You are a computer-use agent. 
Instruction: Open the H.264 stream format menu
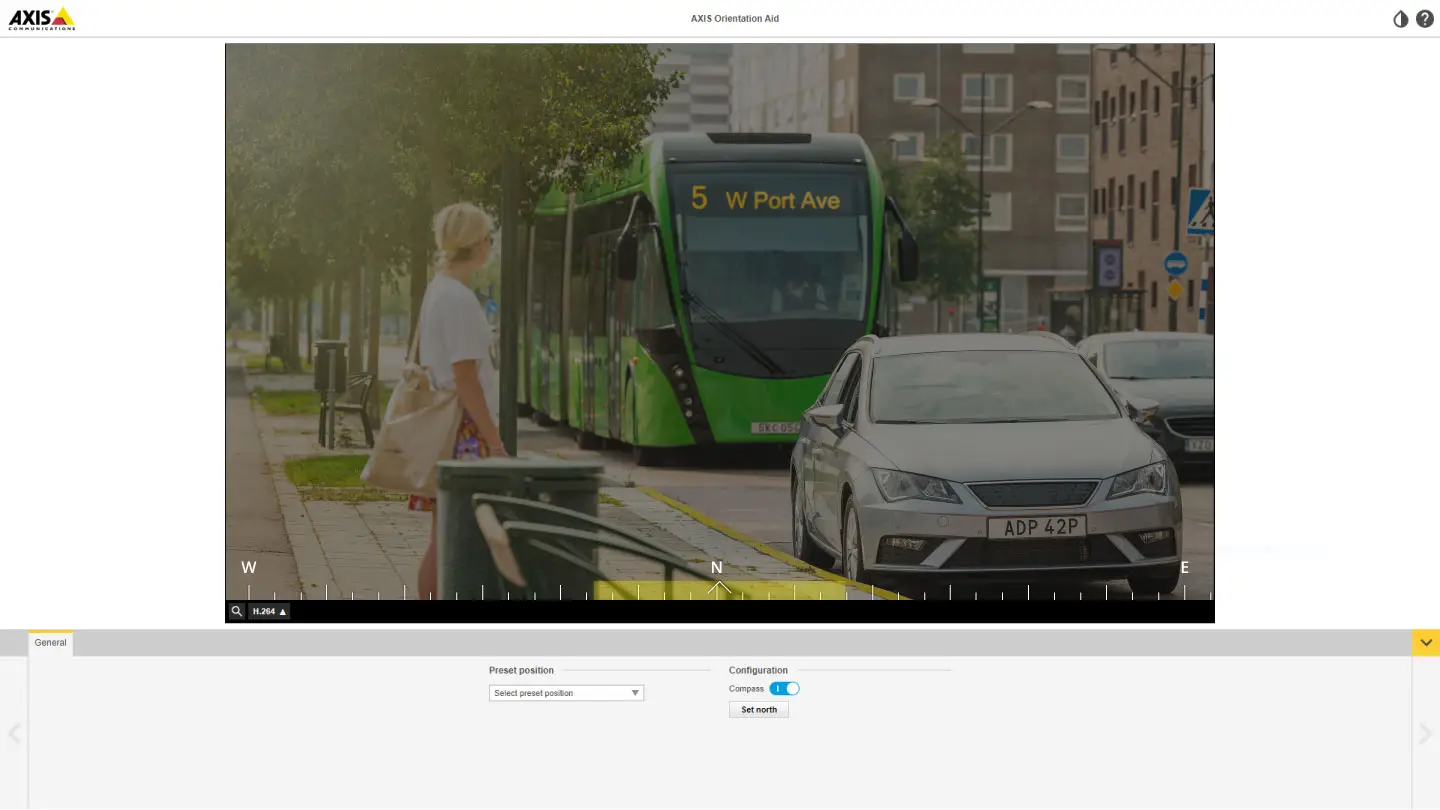tap(269, 611)
